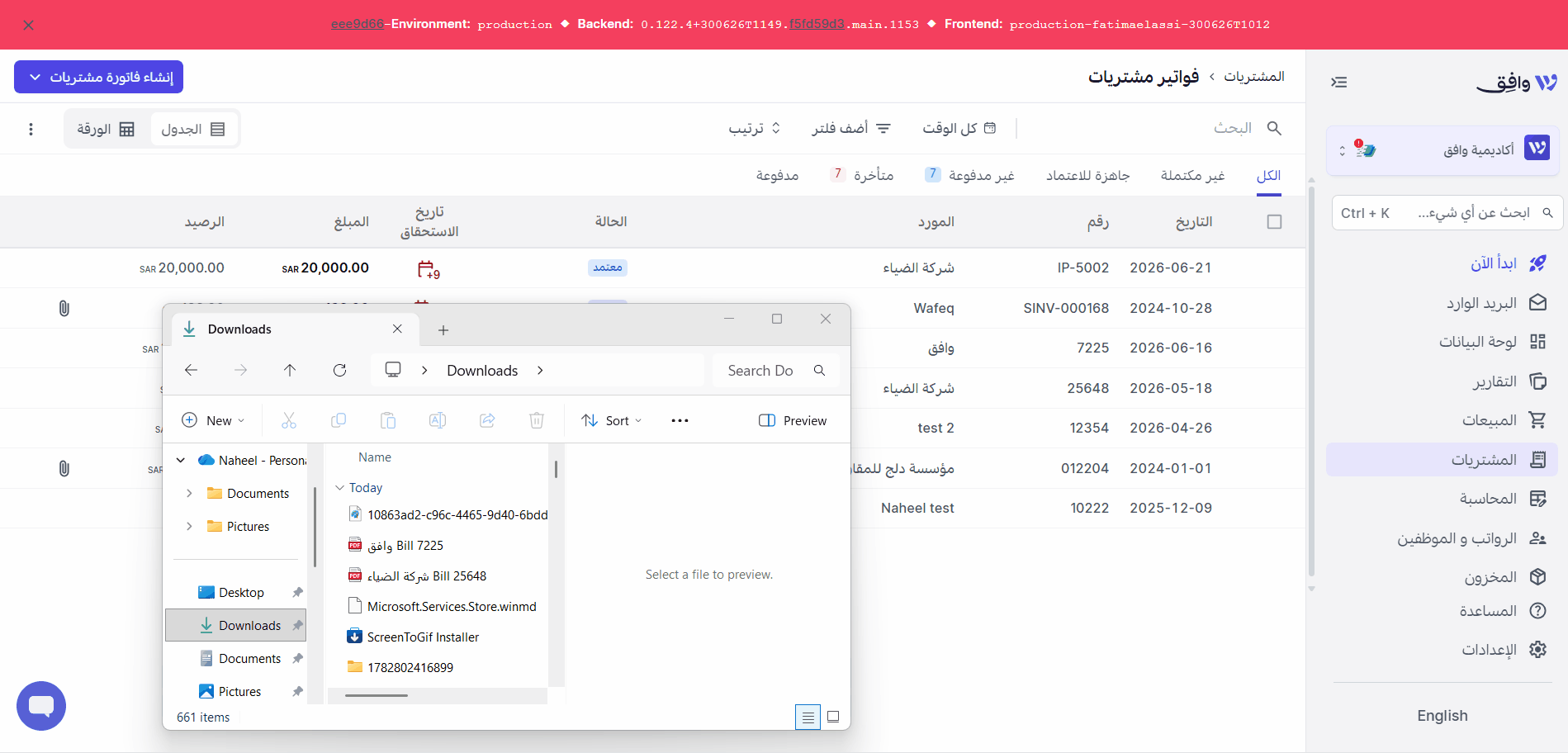Collapse the Wafeq sidebar menu icon
The height and width of the screenshot is (753, 1568).
click(x=1339, y=82)
